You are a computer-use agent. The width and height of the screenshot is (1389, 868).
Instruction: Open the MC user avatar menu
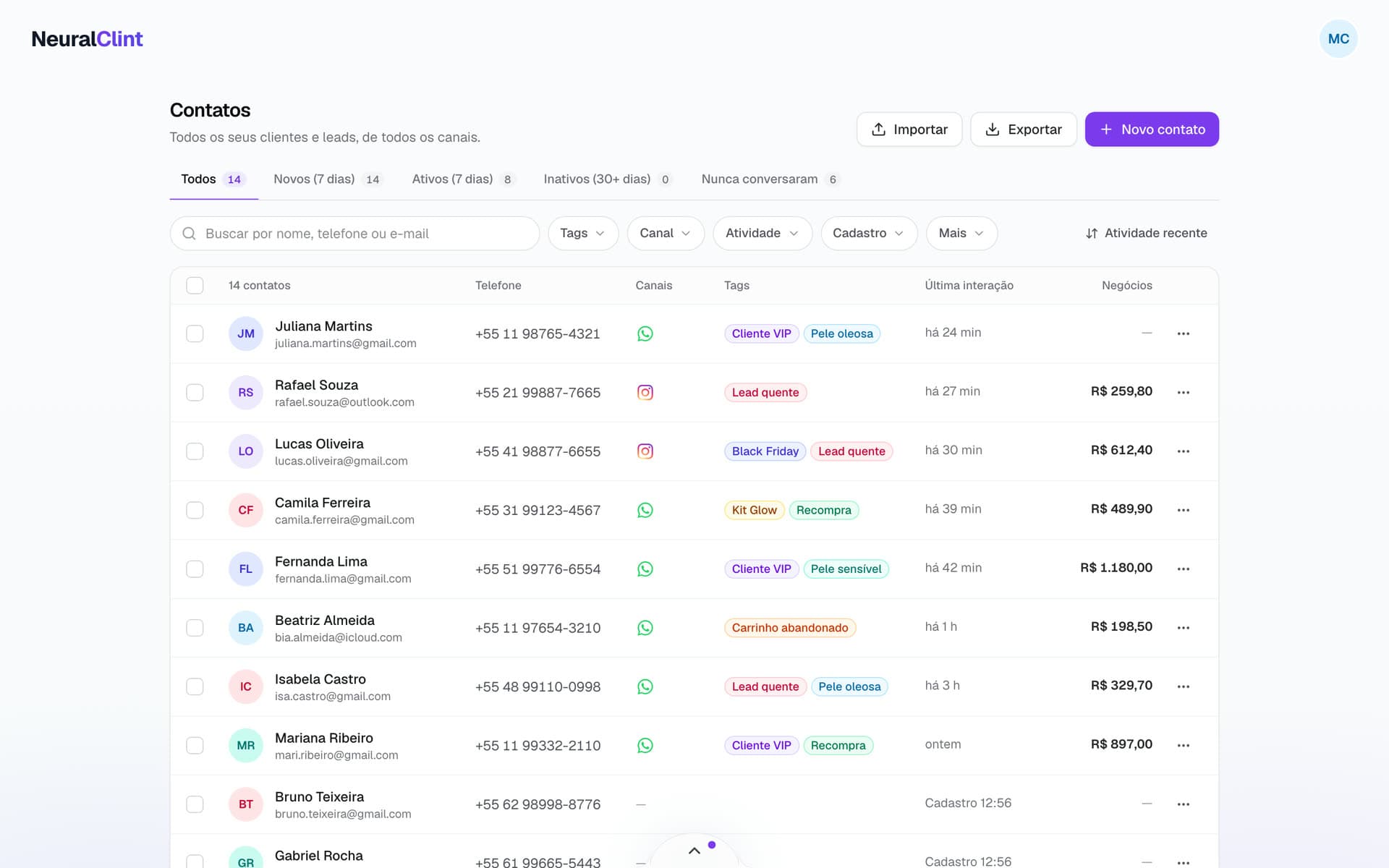(x=1338, y=38)
